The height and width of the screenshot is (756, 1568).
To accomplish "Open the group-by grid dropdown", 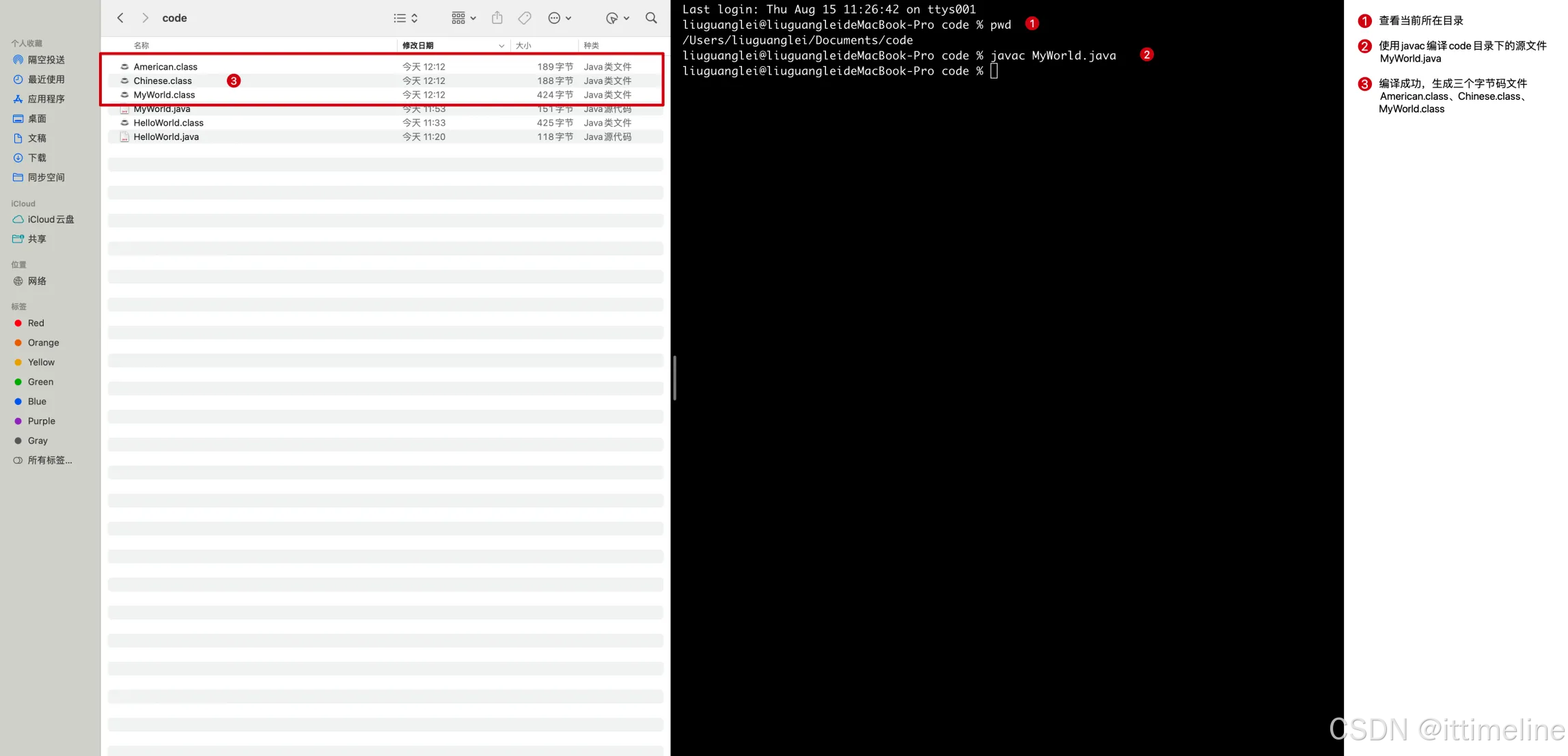I will 463,18.
